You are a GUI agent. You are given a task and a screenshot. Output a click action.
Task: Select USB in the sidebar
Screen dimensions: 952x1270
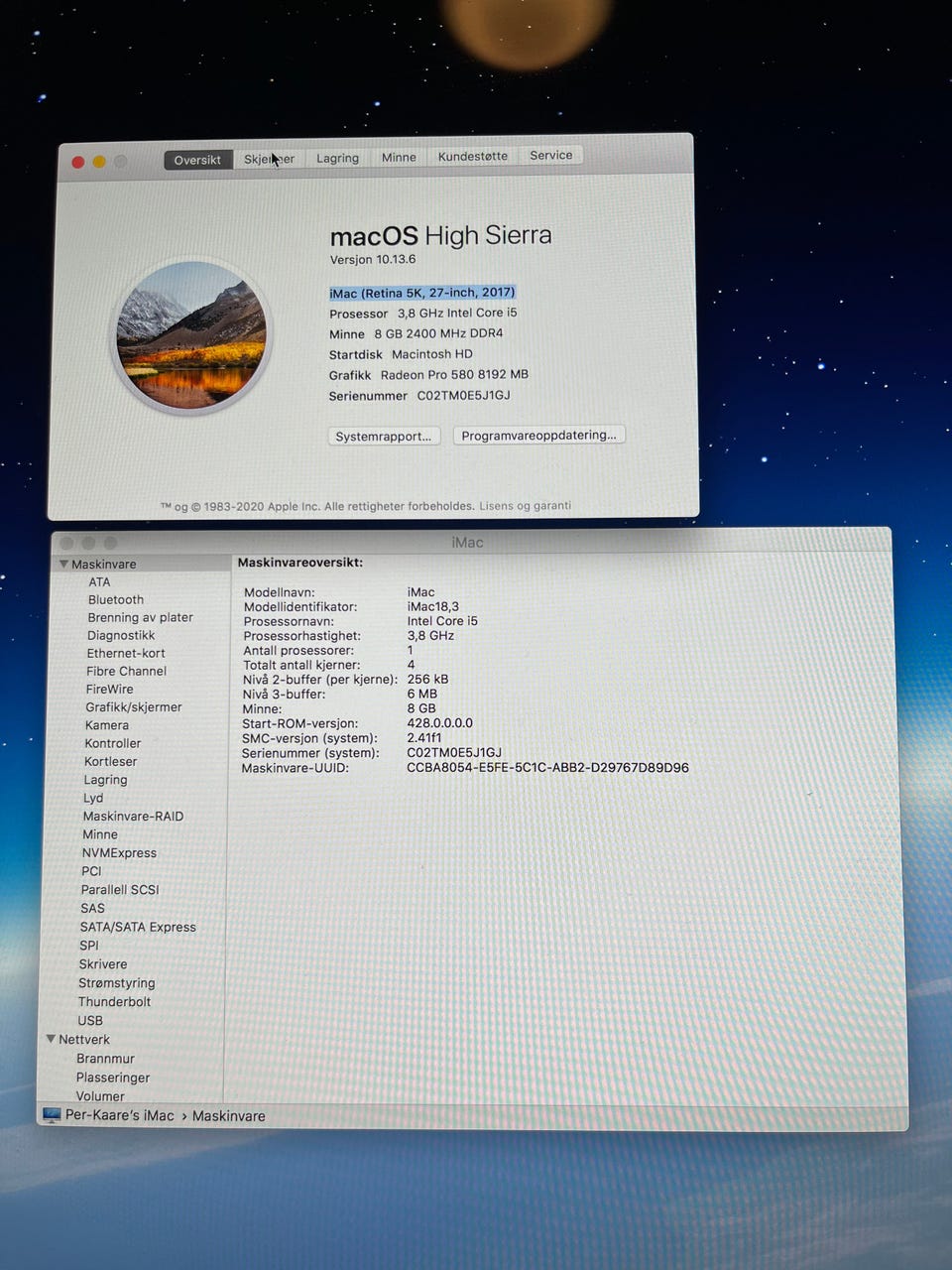[90, 1020]
